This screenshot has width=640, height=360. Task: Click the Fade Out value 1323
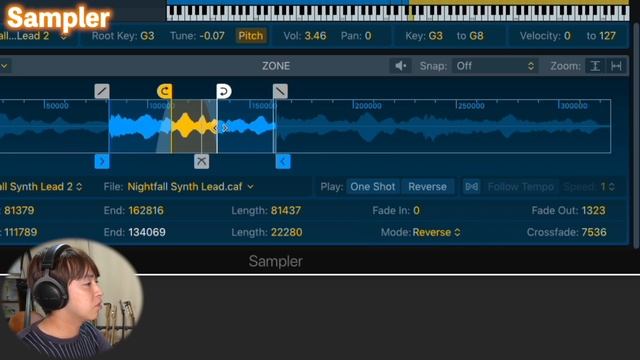coord(593,211)
